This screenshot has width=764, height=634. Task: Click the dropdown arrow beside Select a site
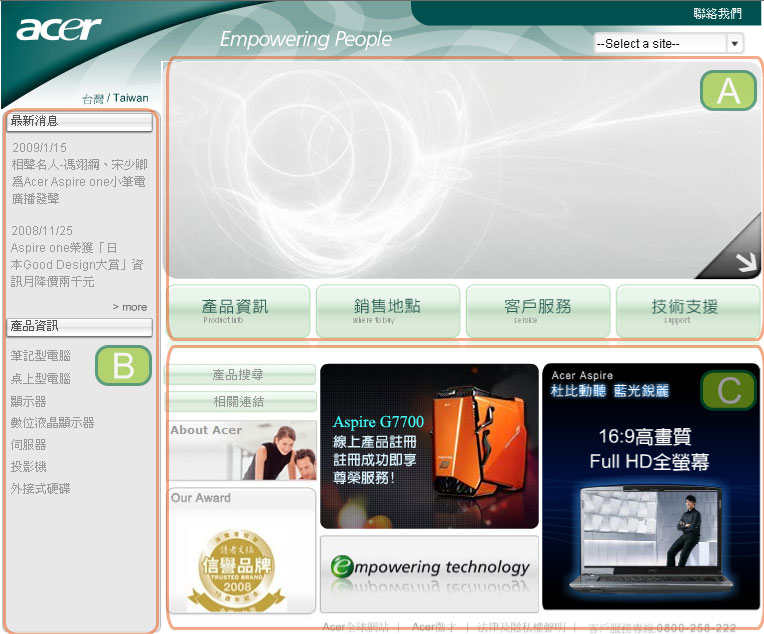734,43
